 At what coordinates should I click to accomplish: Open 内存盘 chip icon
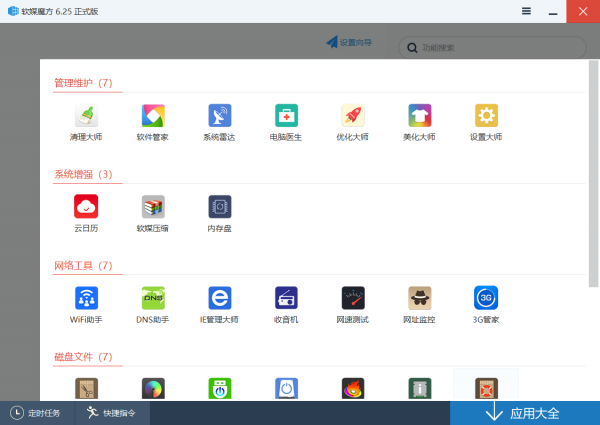pos(220,207)
